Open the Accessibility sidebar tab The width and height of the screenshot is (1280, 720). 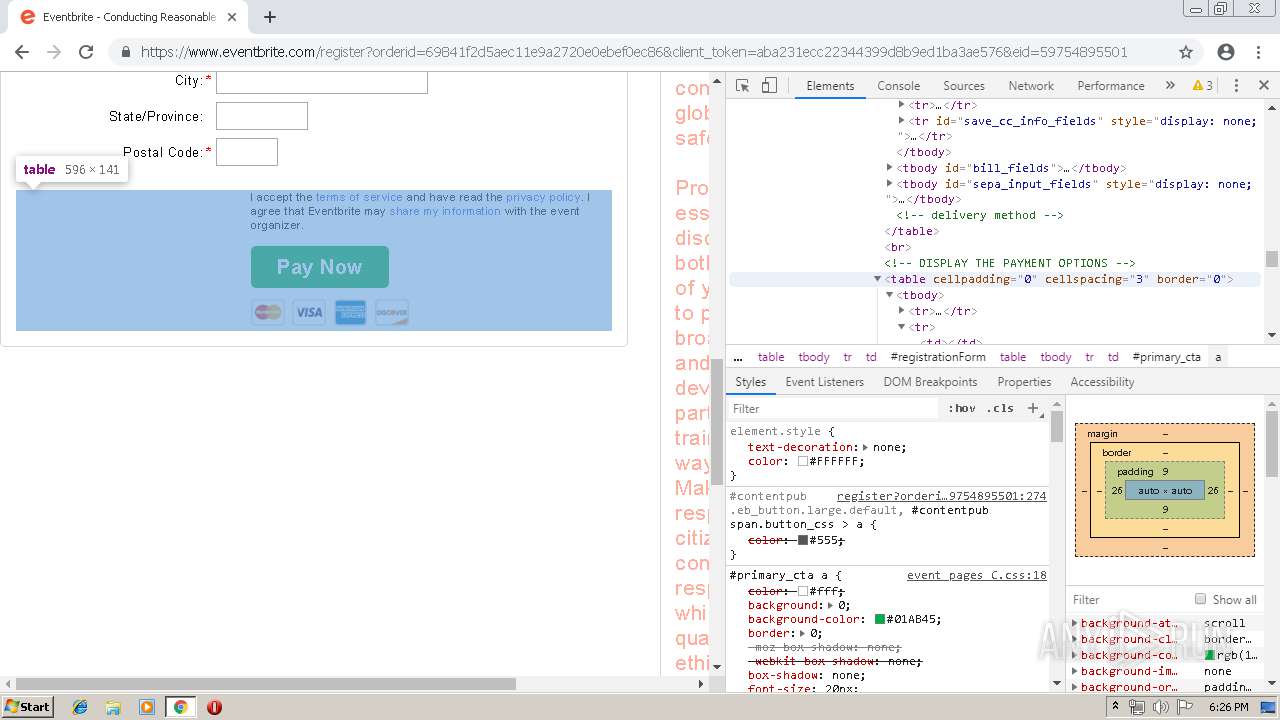point(1102,382)
